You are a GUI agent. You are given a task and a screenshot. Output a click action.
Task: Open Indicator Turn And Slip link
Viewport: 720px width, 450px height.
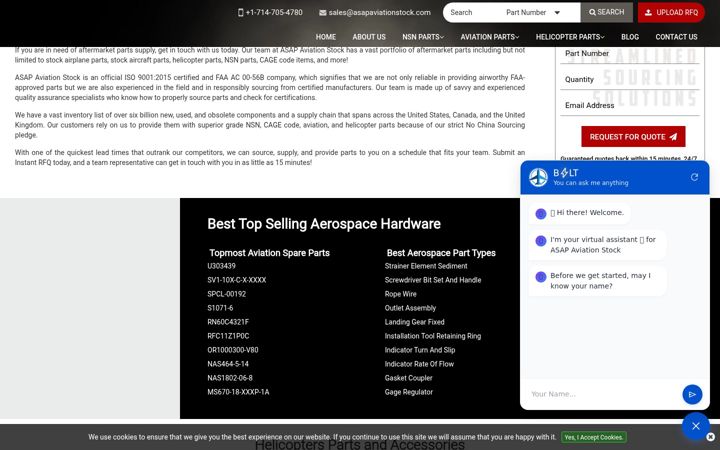420,350
